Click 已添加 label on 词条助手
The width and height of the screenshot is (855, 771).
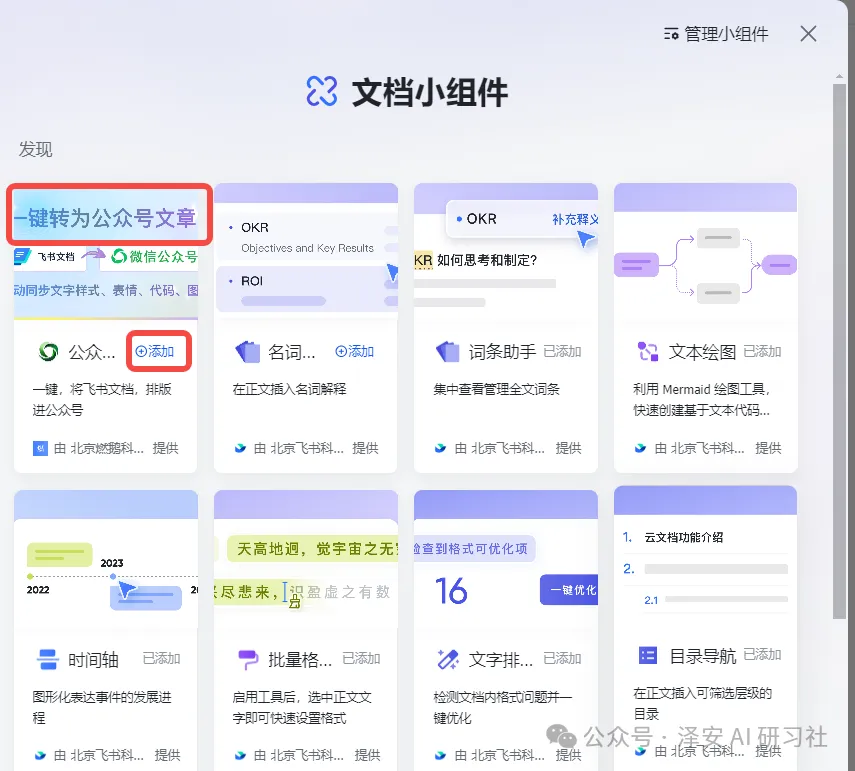coord(562,351)
